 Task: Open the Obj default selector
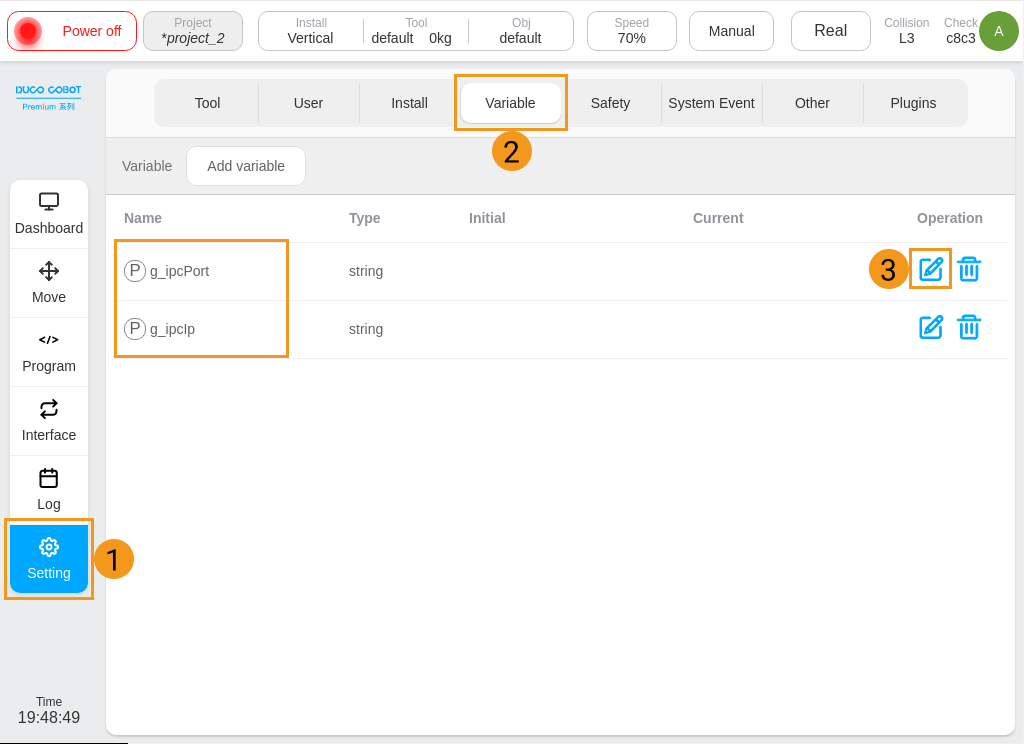coord(520,30)
